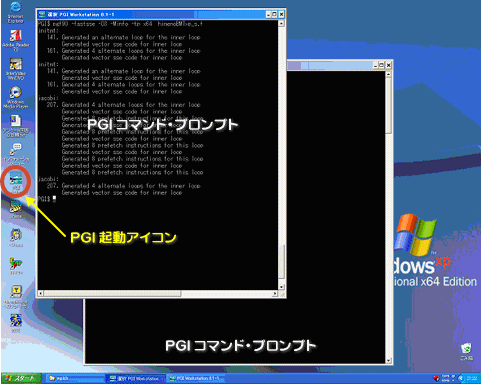Maximize the rear PGI command prompt window
Viewport: 481px width, 384px height.
[x=382, y=65]
